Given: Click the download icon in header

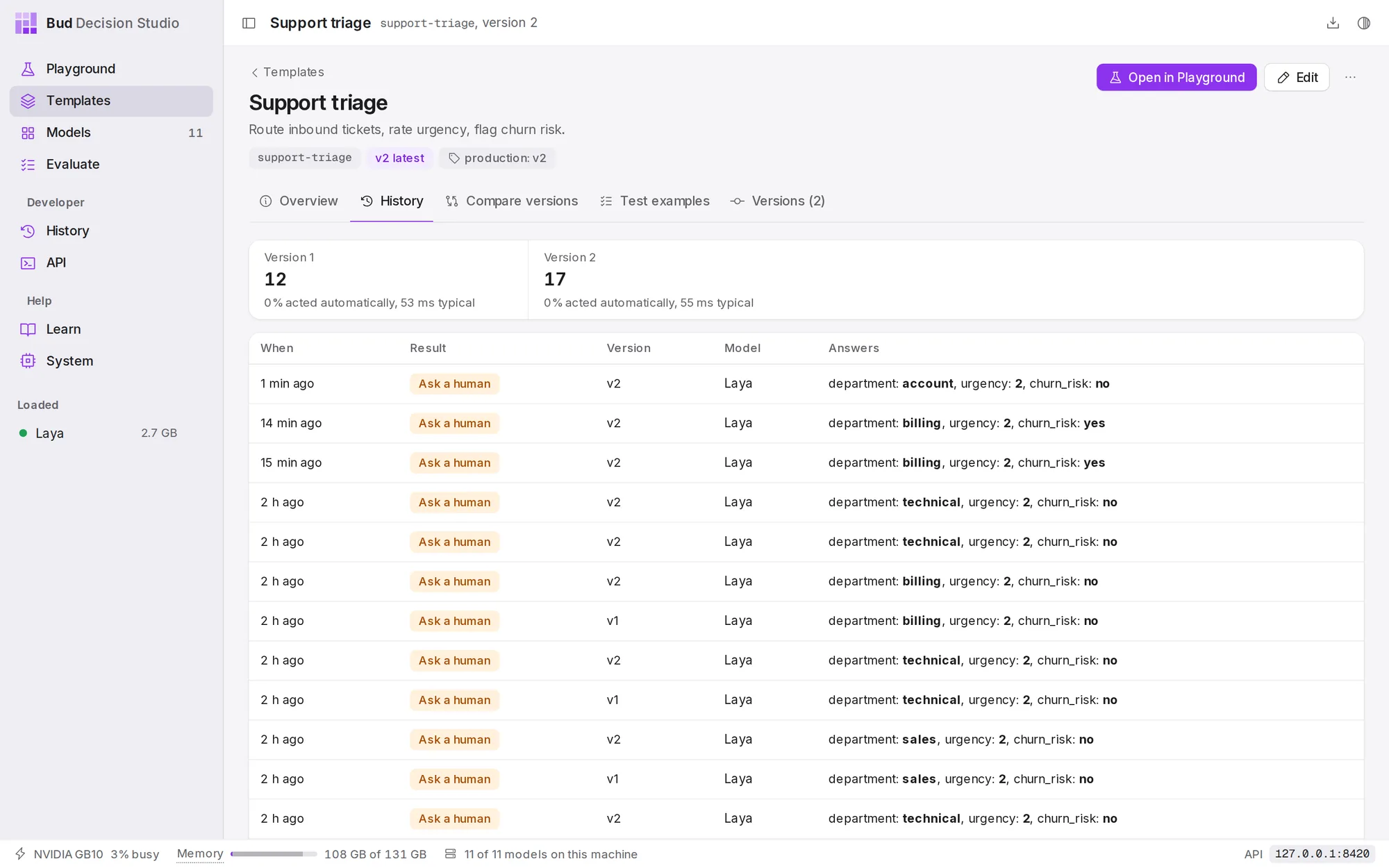Looking at the screenshot, I should (x=1333, y=23).
